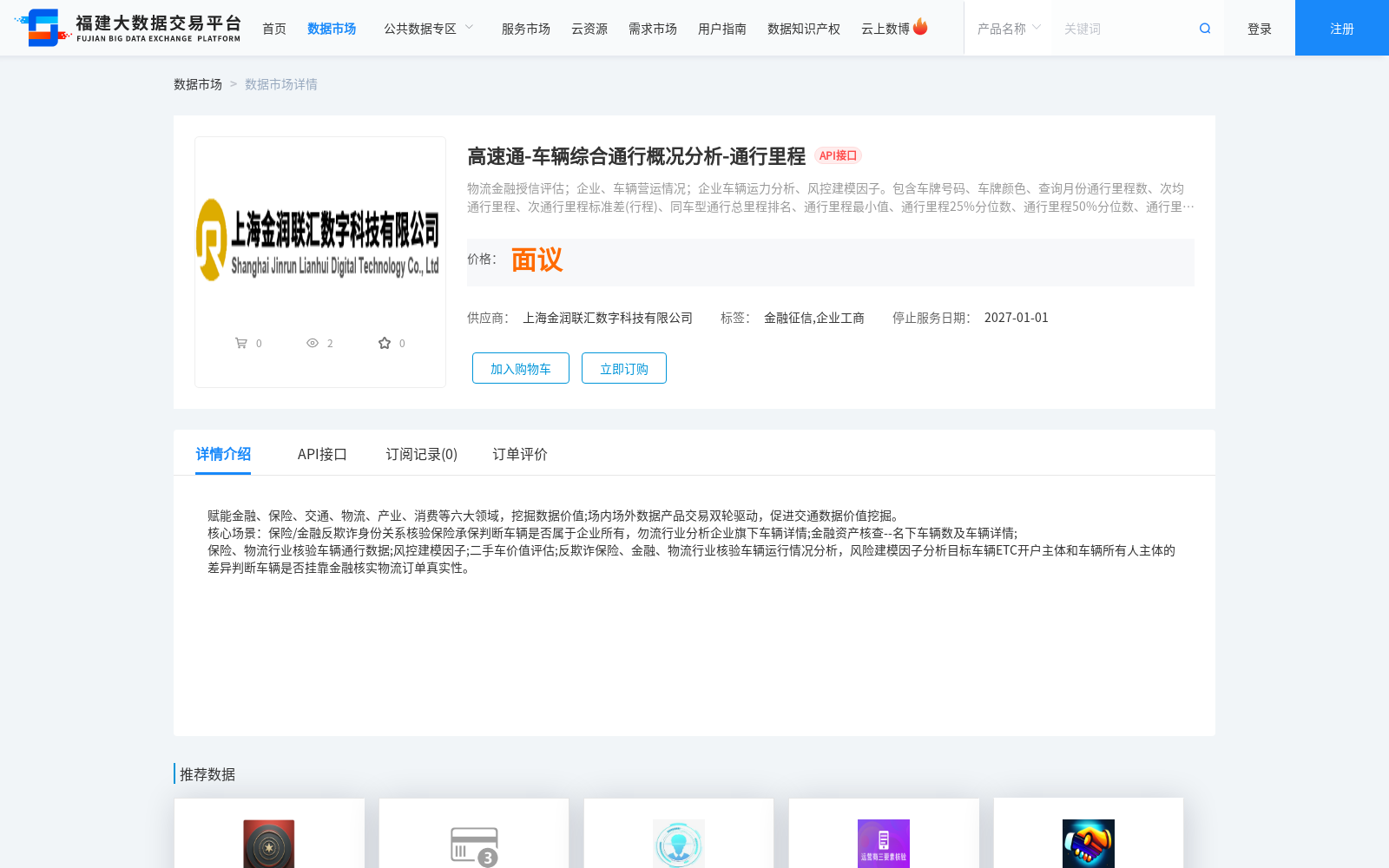Click the truncated product description under the title
1389x868 pixels.
(x=831, y=197)
